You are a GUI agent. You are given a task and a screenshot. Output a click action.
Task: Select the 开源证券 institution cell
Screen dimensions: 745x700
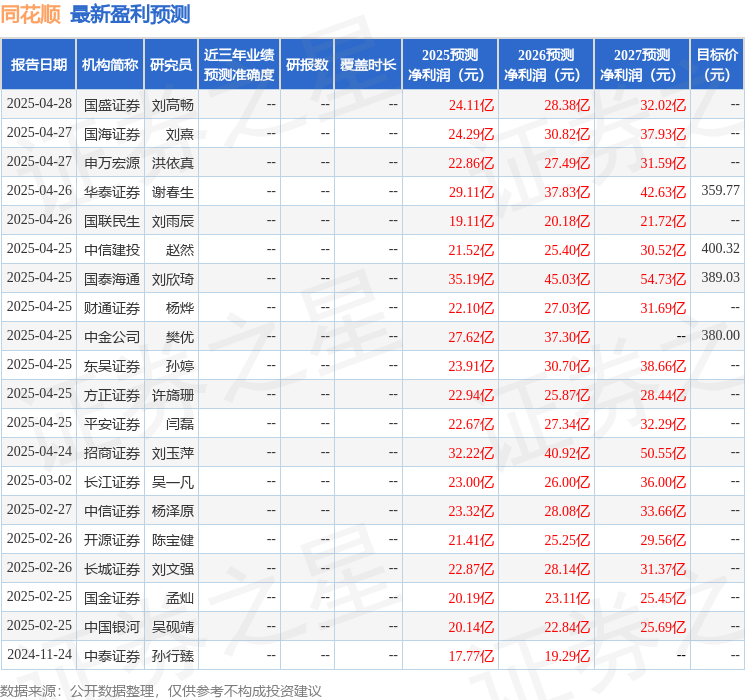(112, 540)
